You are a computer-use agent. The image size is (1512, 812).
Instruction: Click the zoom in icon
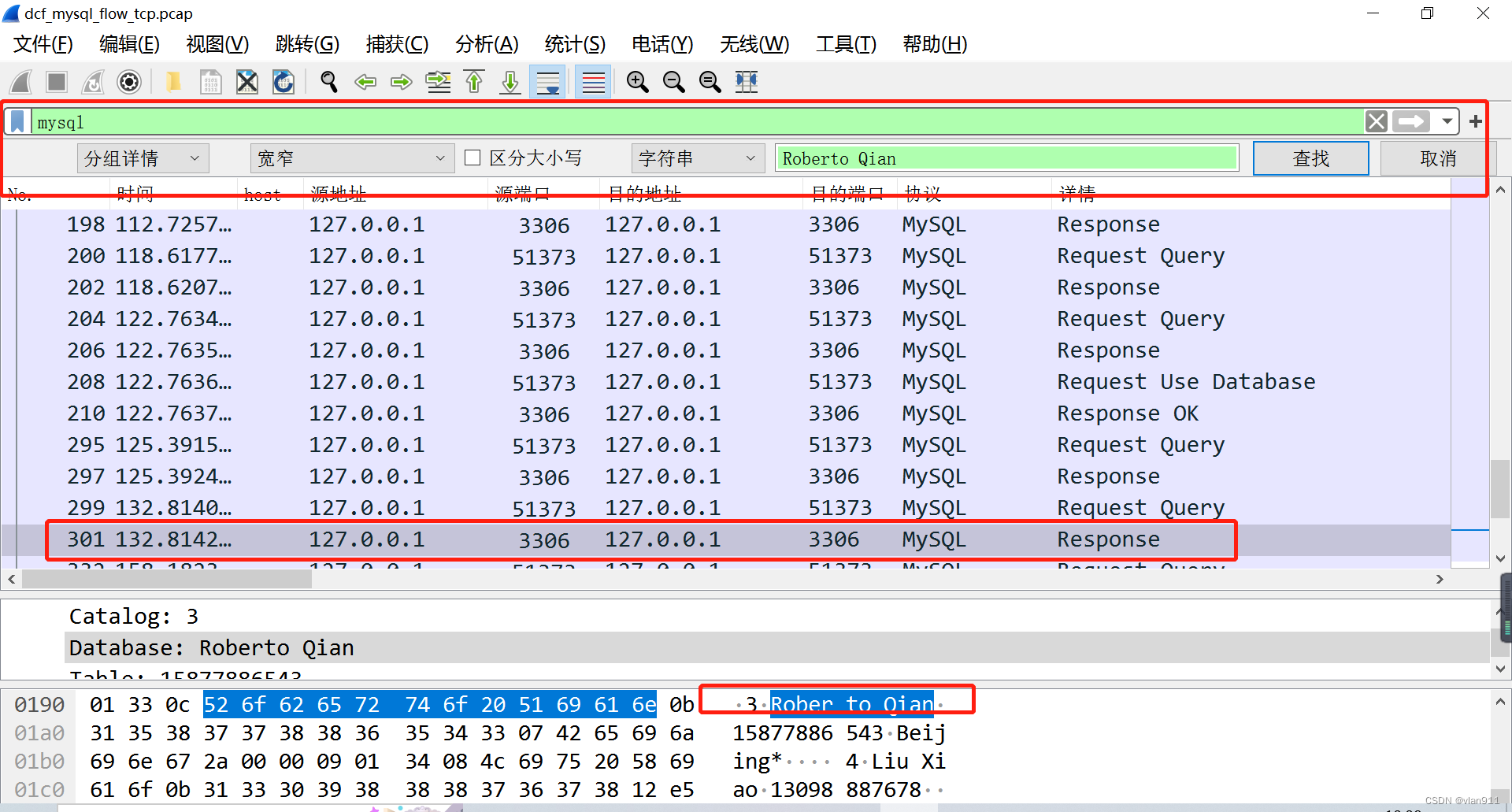(x=637, y=82)
